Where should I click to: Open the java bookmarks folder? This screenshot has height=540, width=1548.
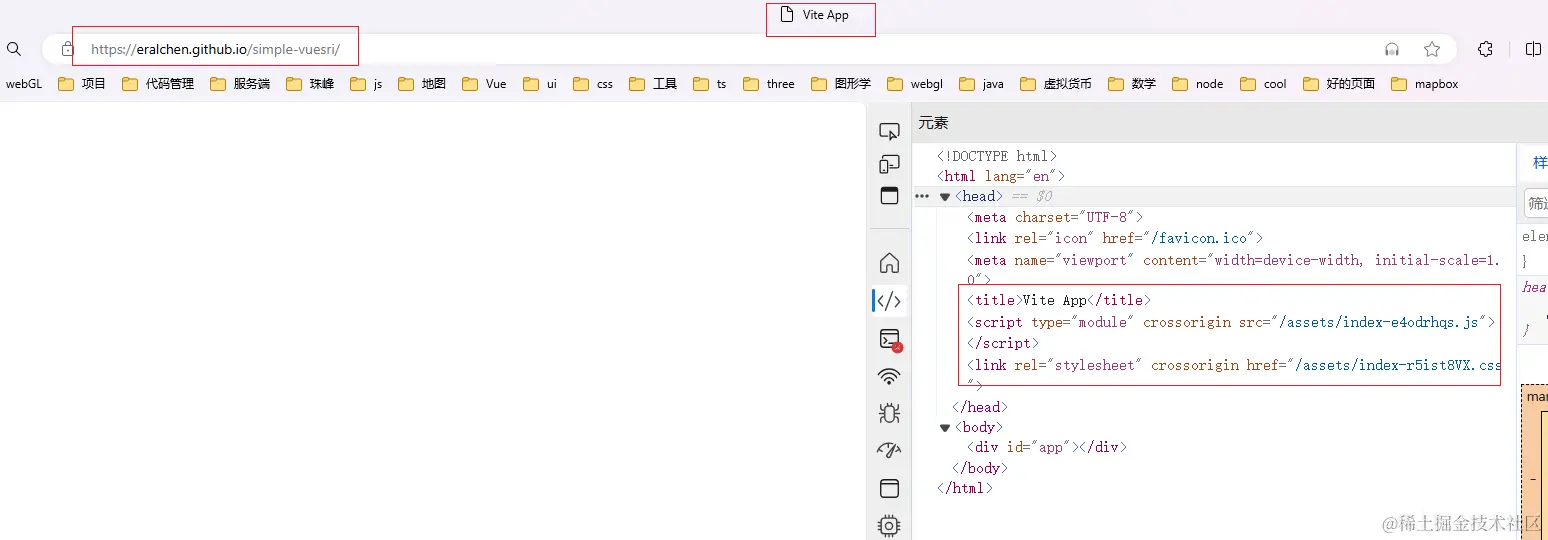[x=981, y=84]
